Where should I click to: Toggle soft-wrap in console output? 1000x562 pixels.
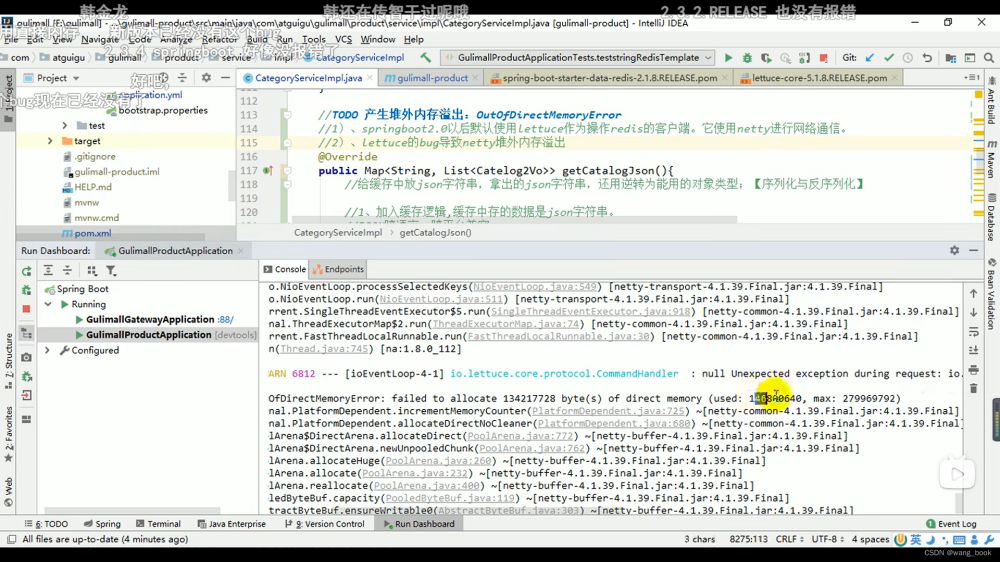pyautogui.click(x=973, y=332)
